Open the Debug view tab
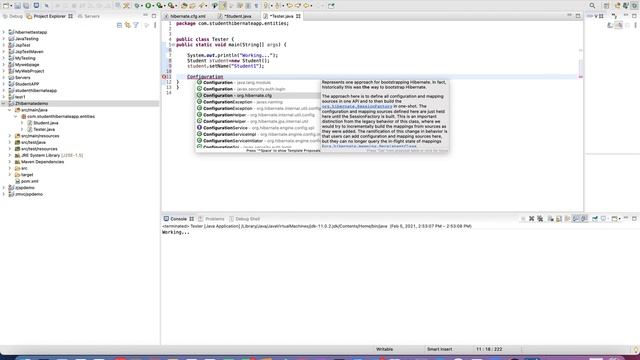640x360 pixels. 13,16
